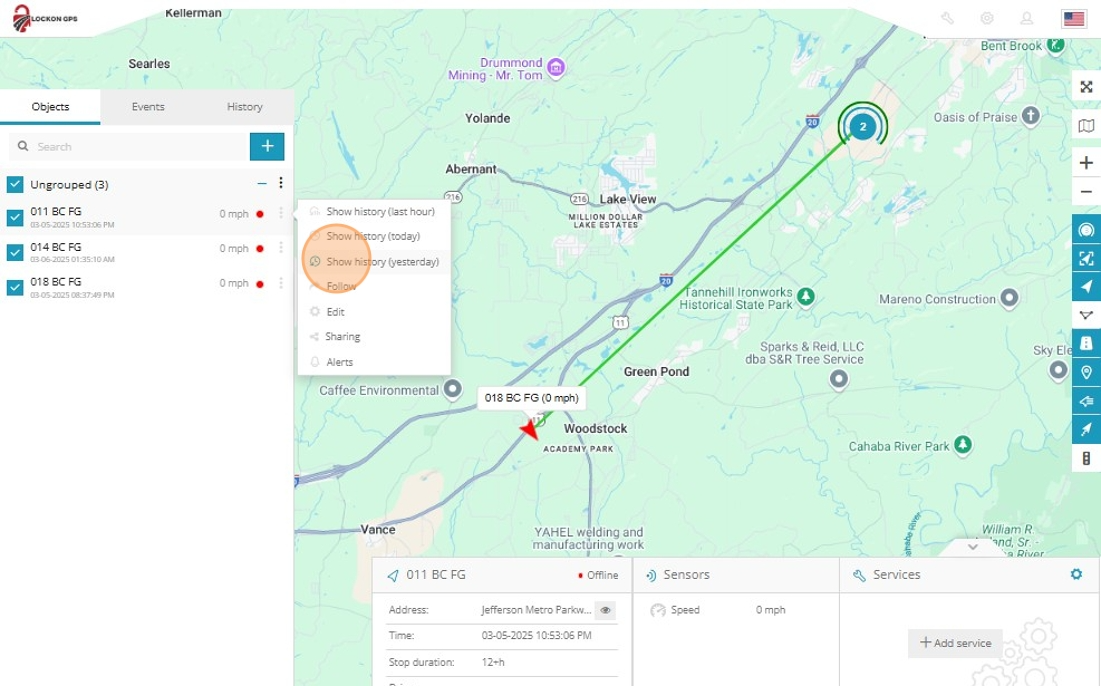
Task: Choose Sharing from context menu
Action: [x=374, y=336]
